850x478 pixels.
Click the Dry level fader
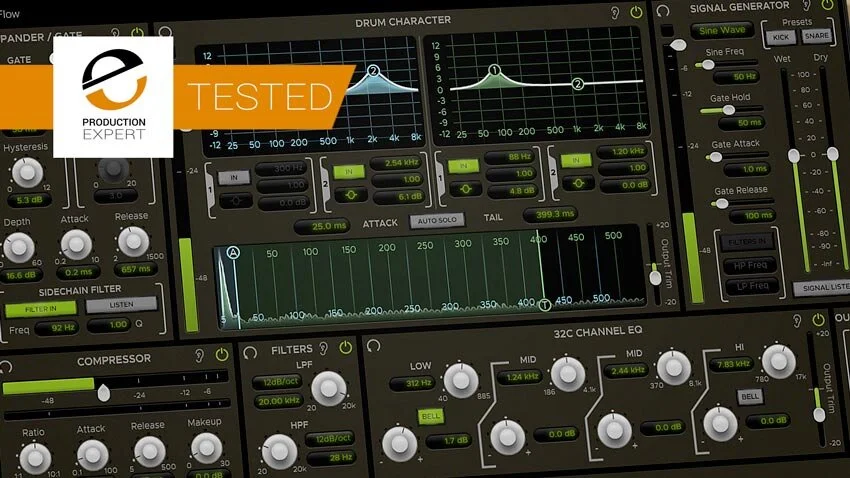pos(833,154)
